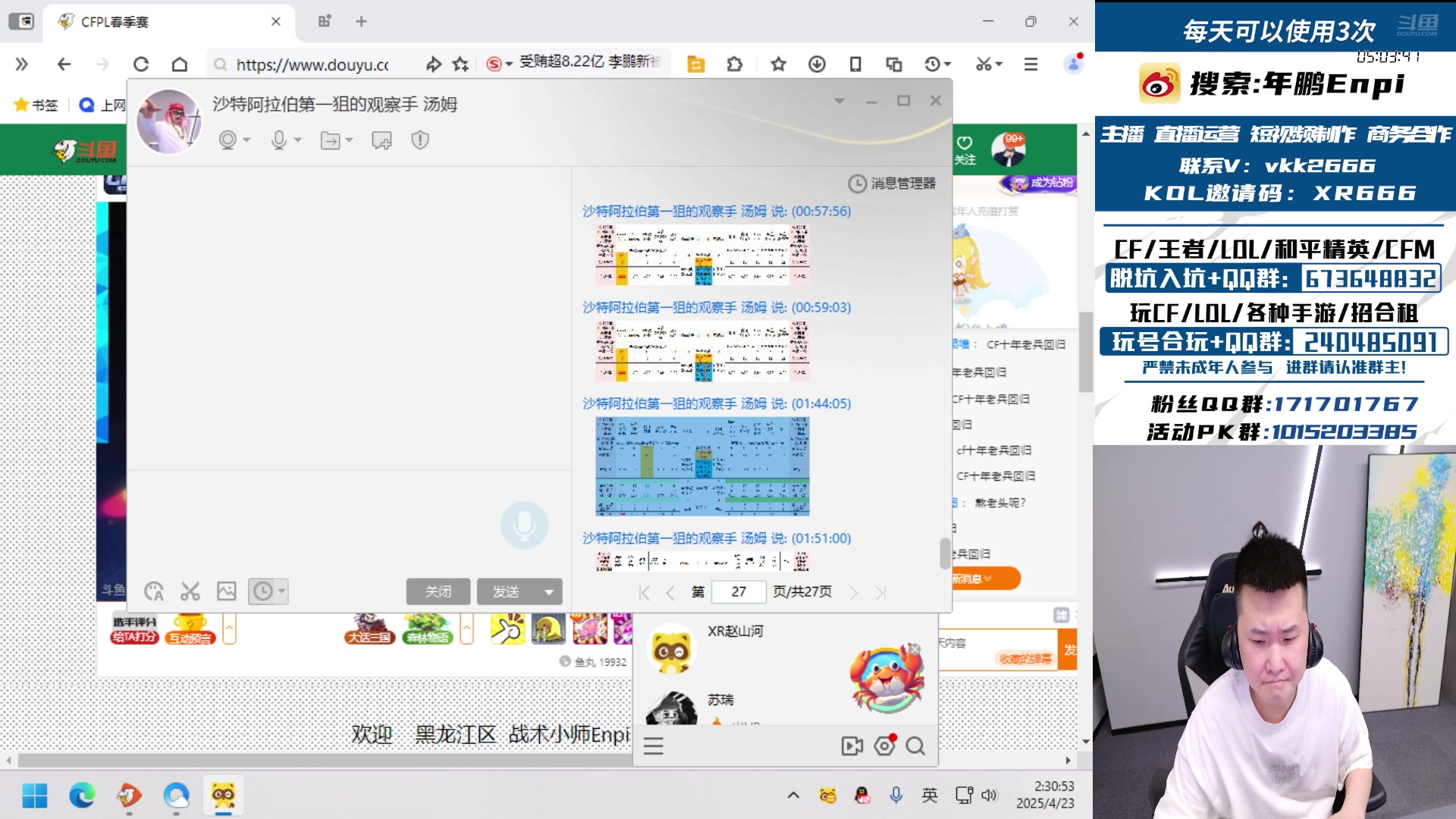1456x819 pixels.
Task: Click the large round voice input button
Action: click(x=524, y=525)
